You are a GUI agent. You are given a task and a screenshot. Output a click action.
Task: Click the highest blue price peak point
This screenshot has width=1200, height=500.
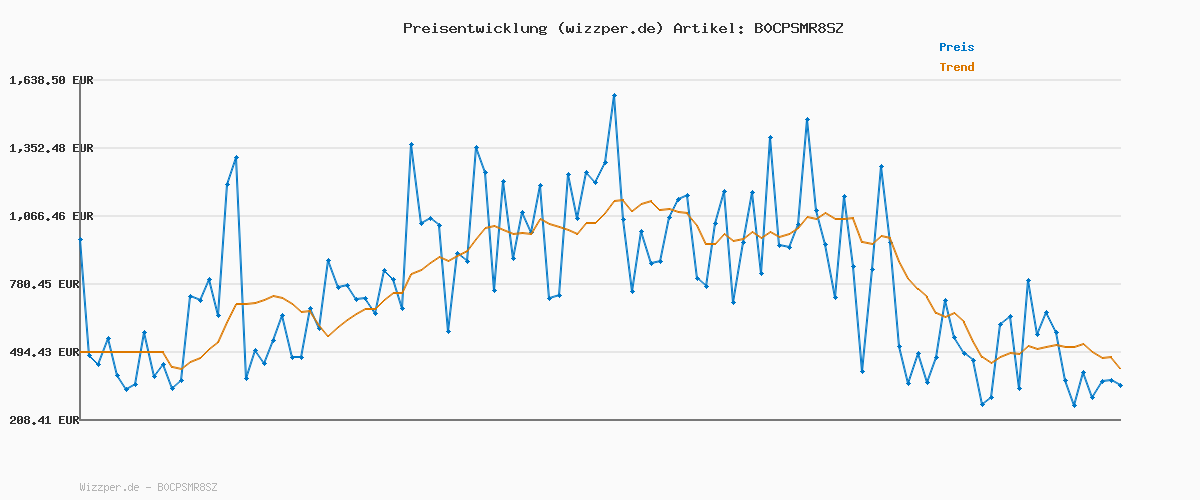614,95
